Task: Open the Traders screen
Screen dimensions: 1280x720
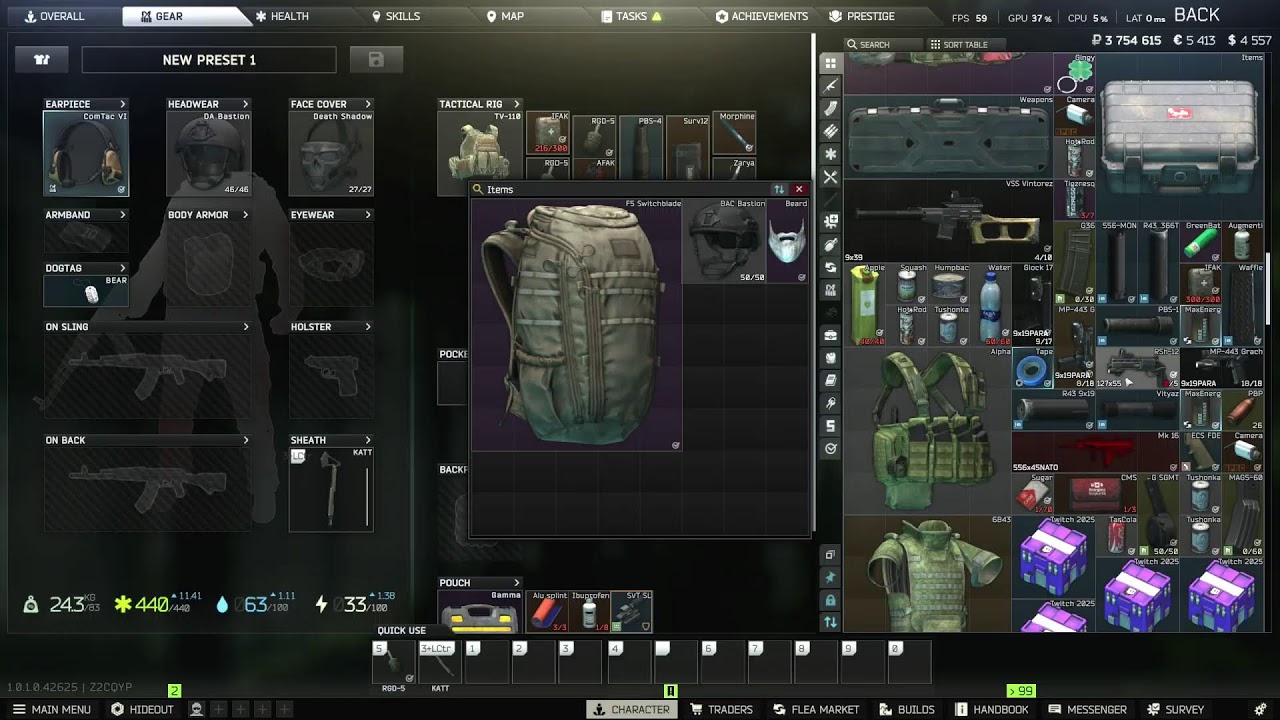Action: coord(721,709)
